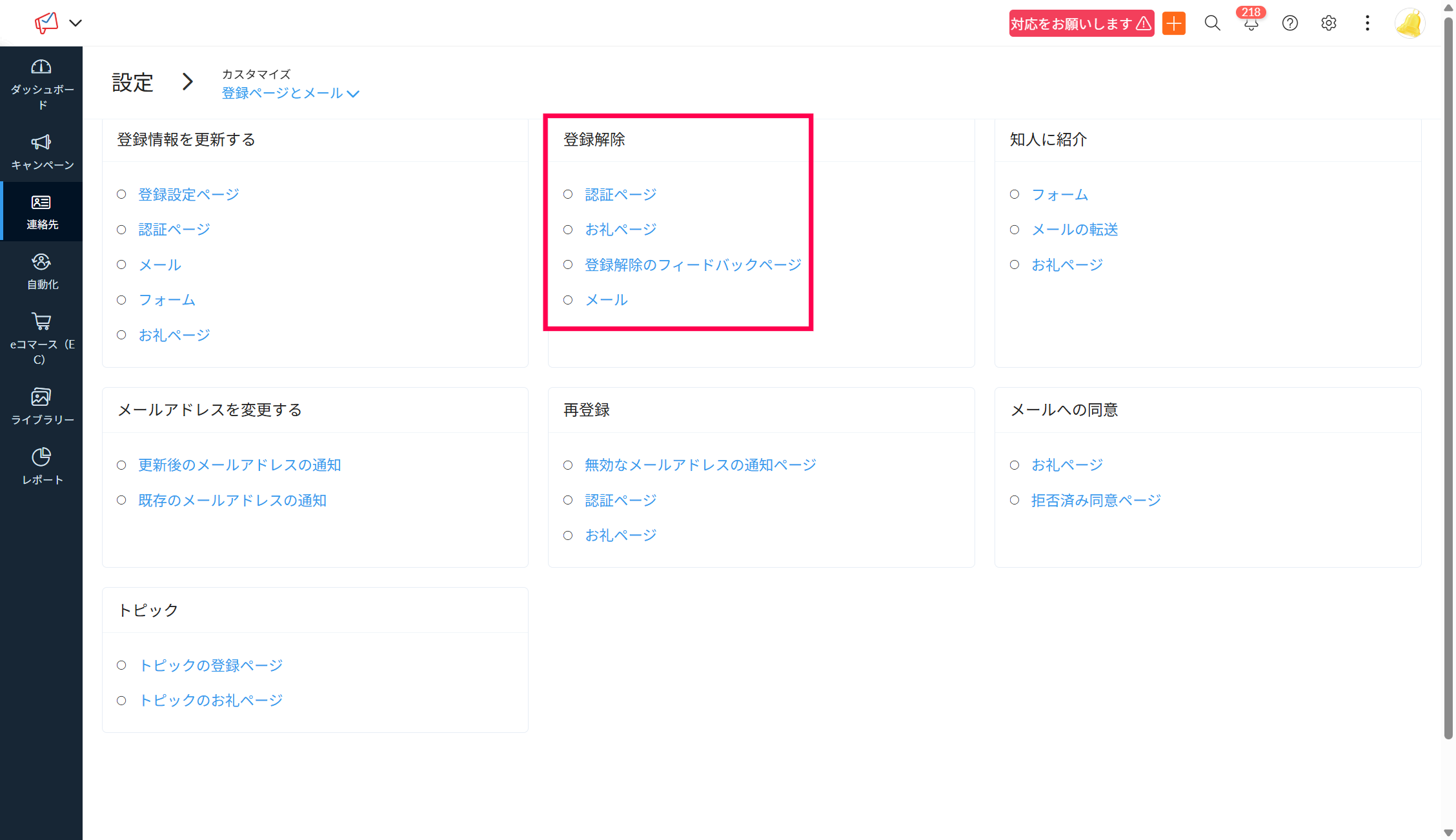Click the orange plus create button
1456x840 pixels.
point(1174,24)
